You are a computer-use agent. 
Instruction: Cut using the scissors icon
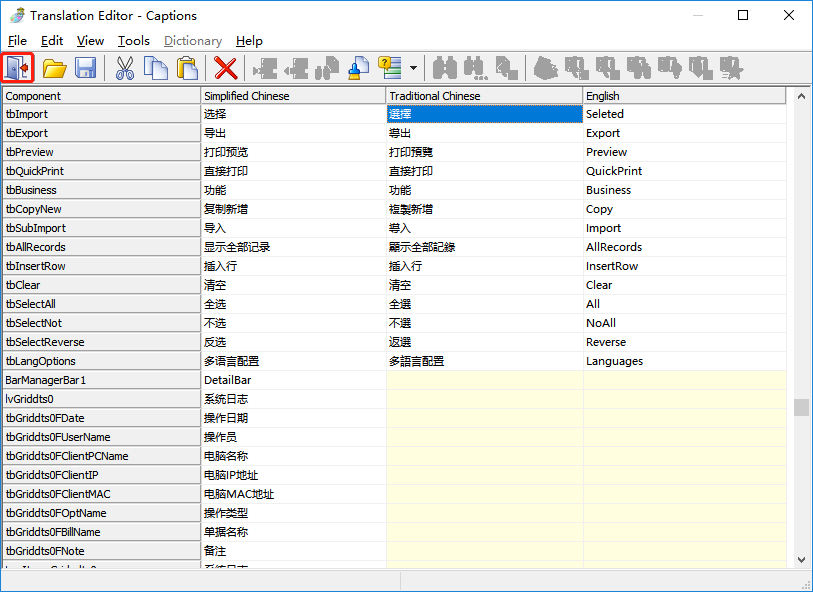(124, 68)
